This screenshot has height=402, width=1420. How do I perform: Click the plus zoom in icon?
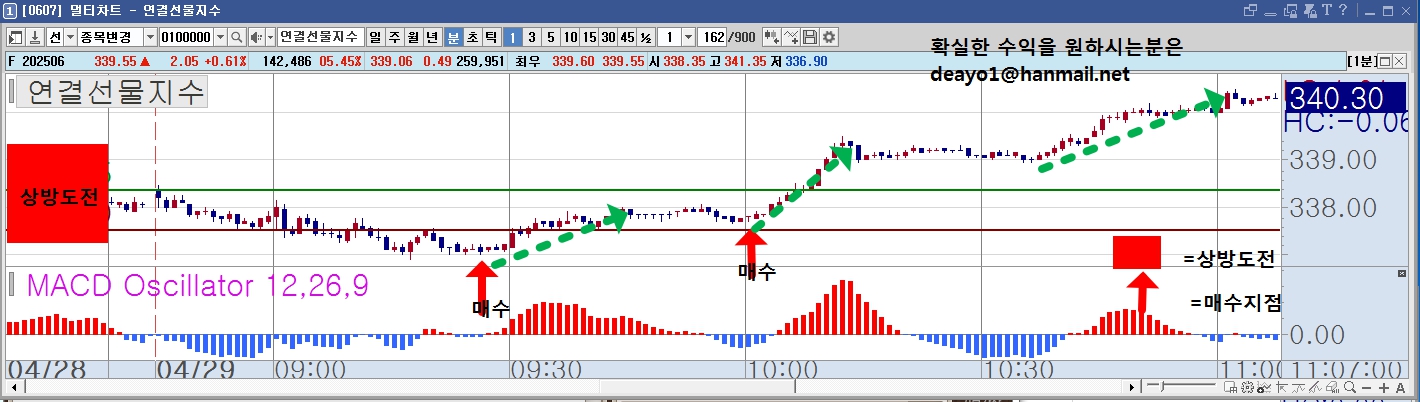pyautogui.click(x=1384, y=387)
